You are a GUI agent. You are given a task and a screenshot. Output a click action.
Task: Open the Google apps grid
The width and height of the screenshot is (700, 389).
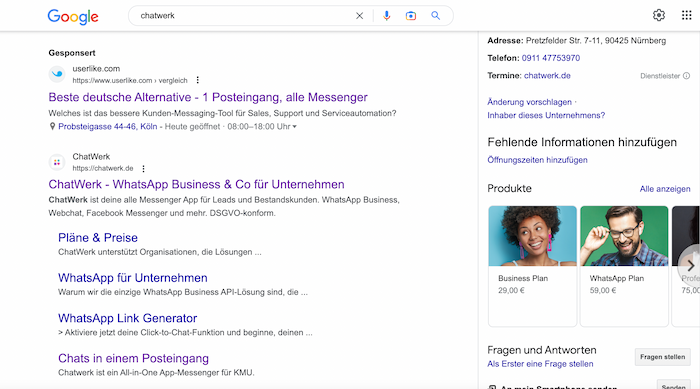point(687,16)
